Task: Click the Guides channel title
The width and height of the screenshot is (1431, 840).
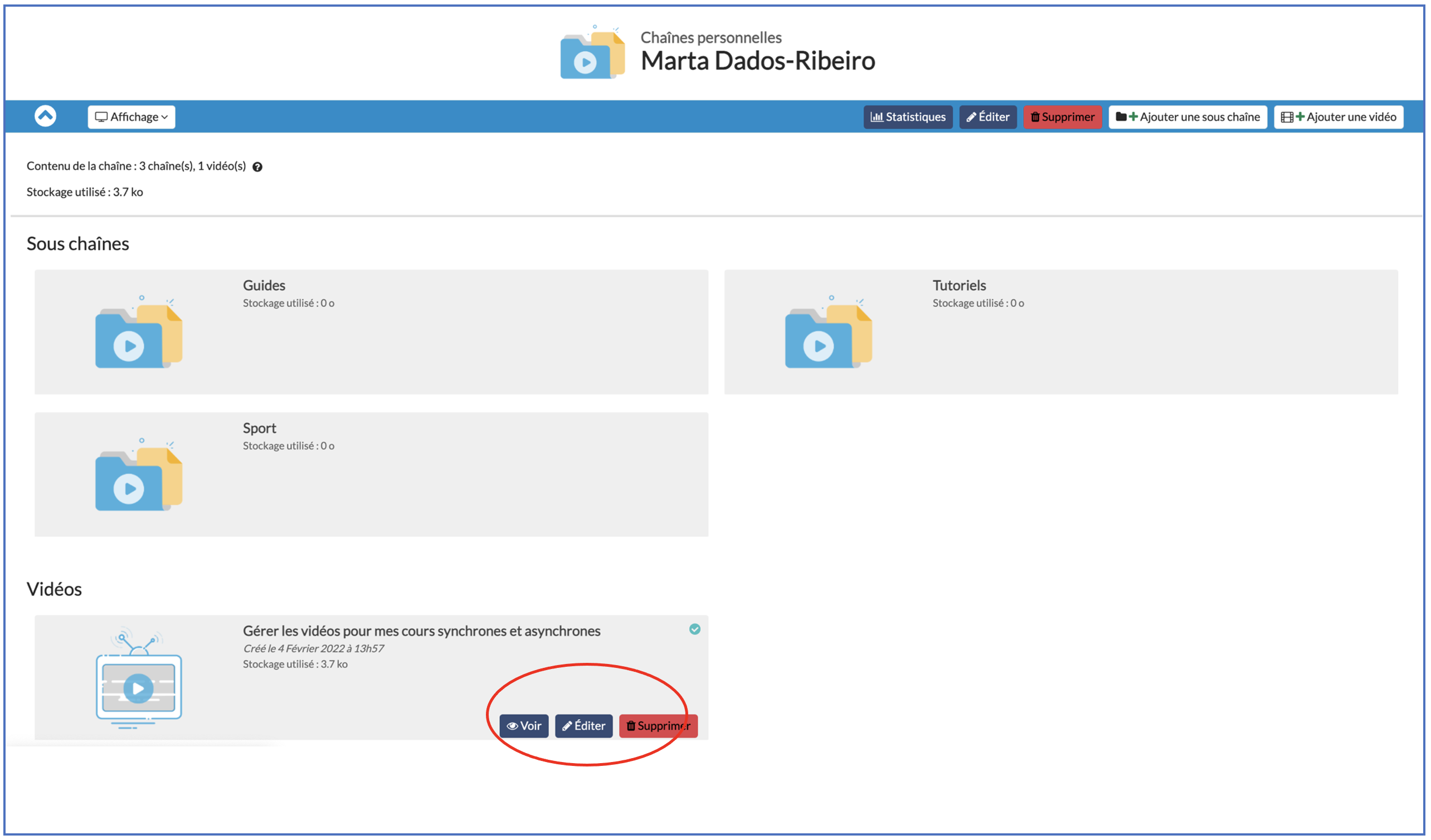Action: [264, 286]
